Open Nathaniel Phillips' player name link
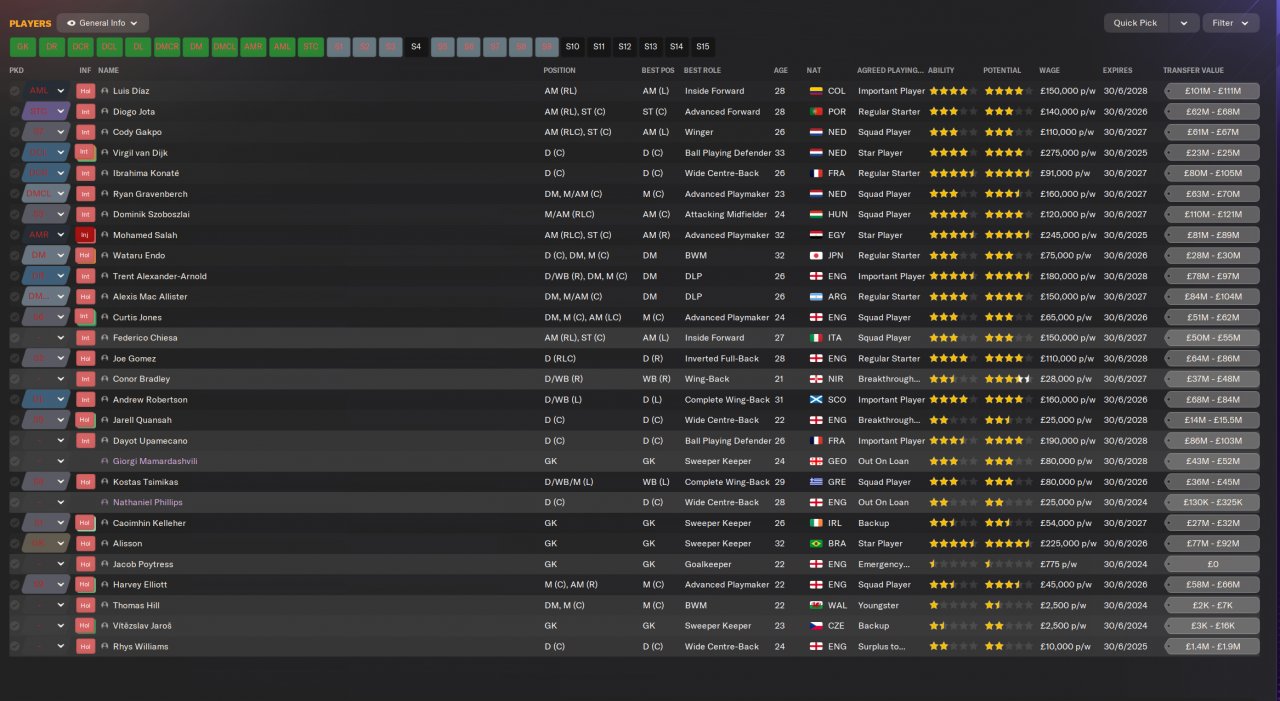 click(148, 503)
